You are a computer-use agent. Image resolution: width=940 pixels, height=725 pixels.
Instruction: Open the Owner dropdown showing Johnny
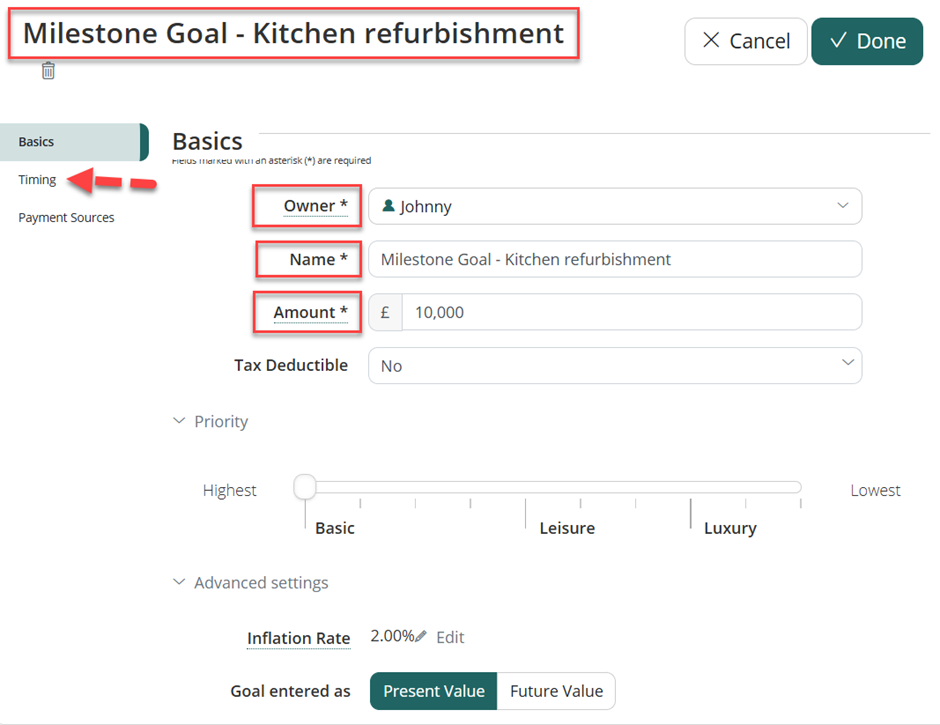pos(615,206)
